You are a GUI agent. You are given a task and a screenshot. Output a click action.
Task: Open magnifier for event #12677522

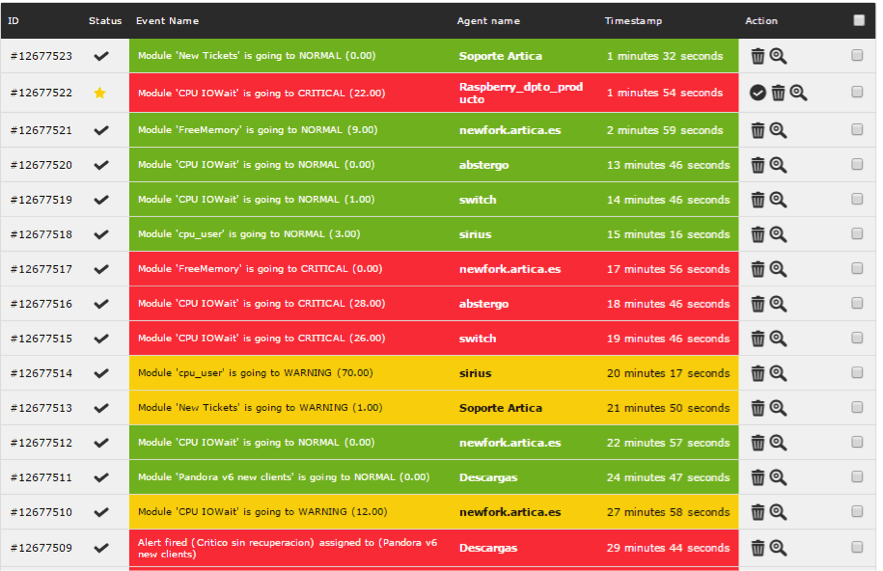click(x=799, y=93)
